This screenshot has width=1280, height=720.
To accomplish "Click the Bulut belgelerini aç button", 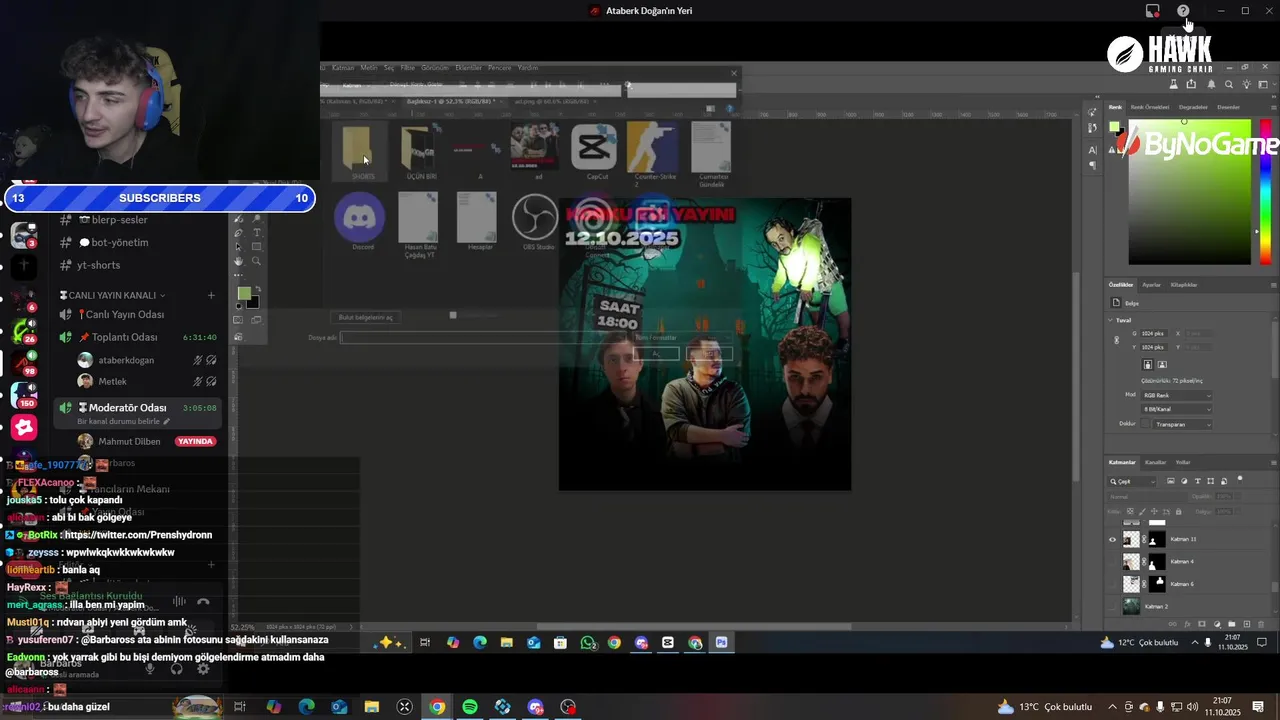I will [x=365, y=317].
